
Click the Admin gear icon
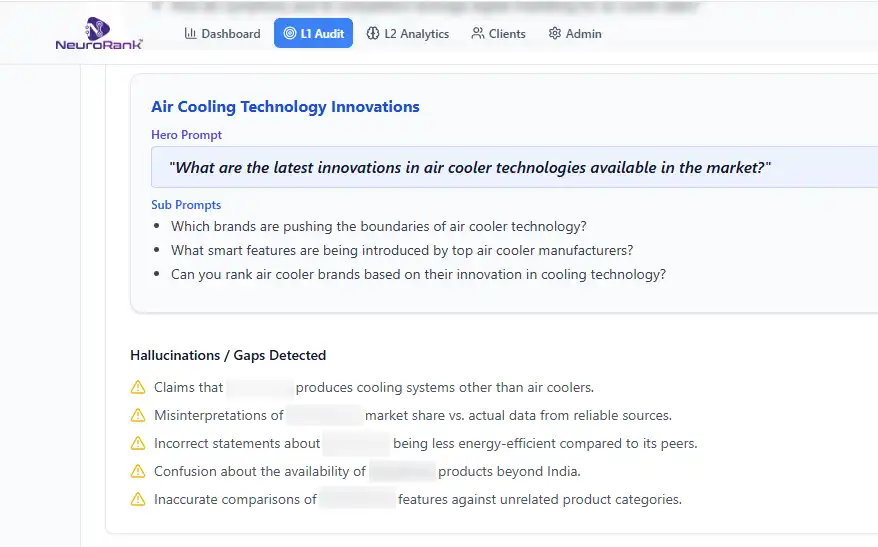coord(555,33)
